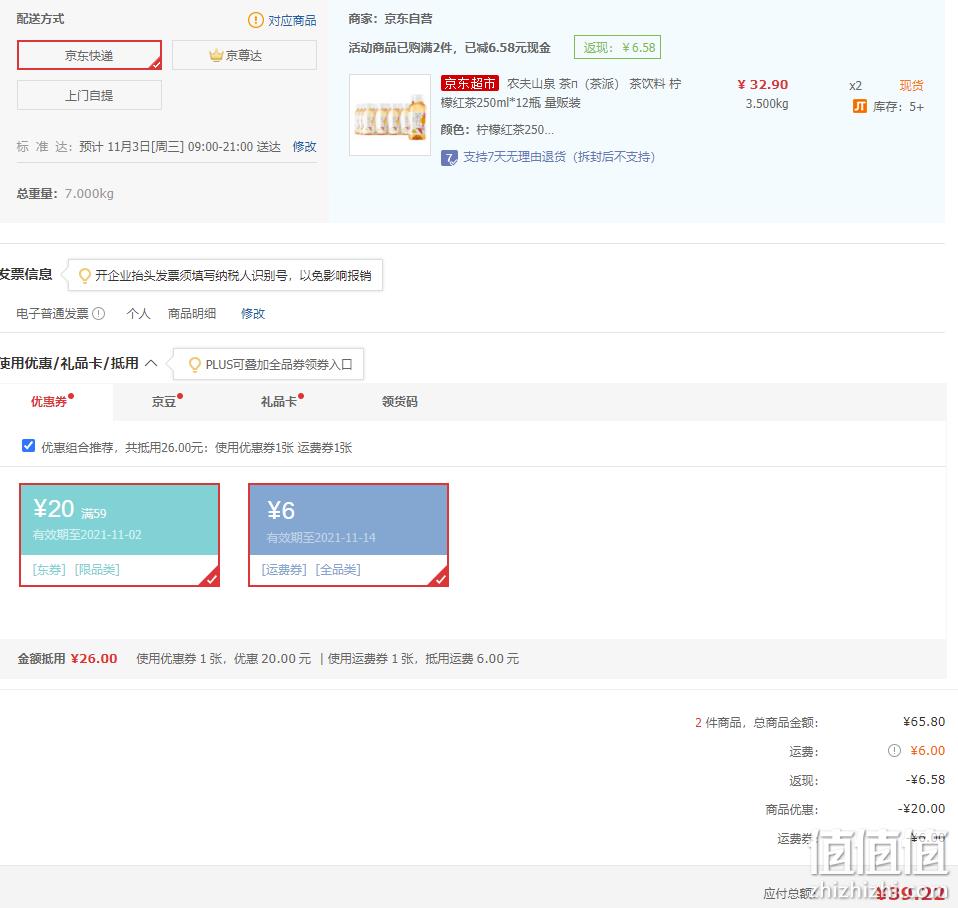This screenshot has width=958, height=908.
Task: Open 支持7天无理由退货 policy link
Action: click(558, 157)
